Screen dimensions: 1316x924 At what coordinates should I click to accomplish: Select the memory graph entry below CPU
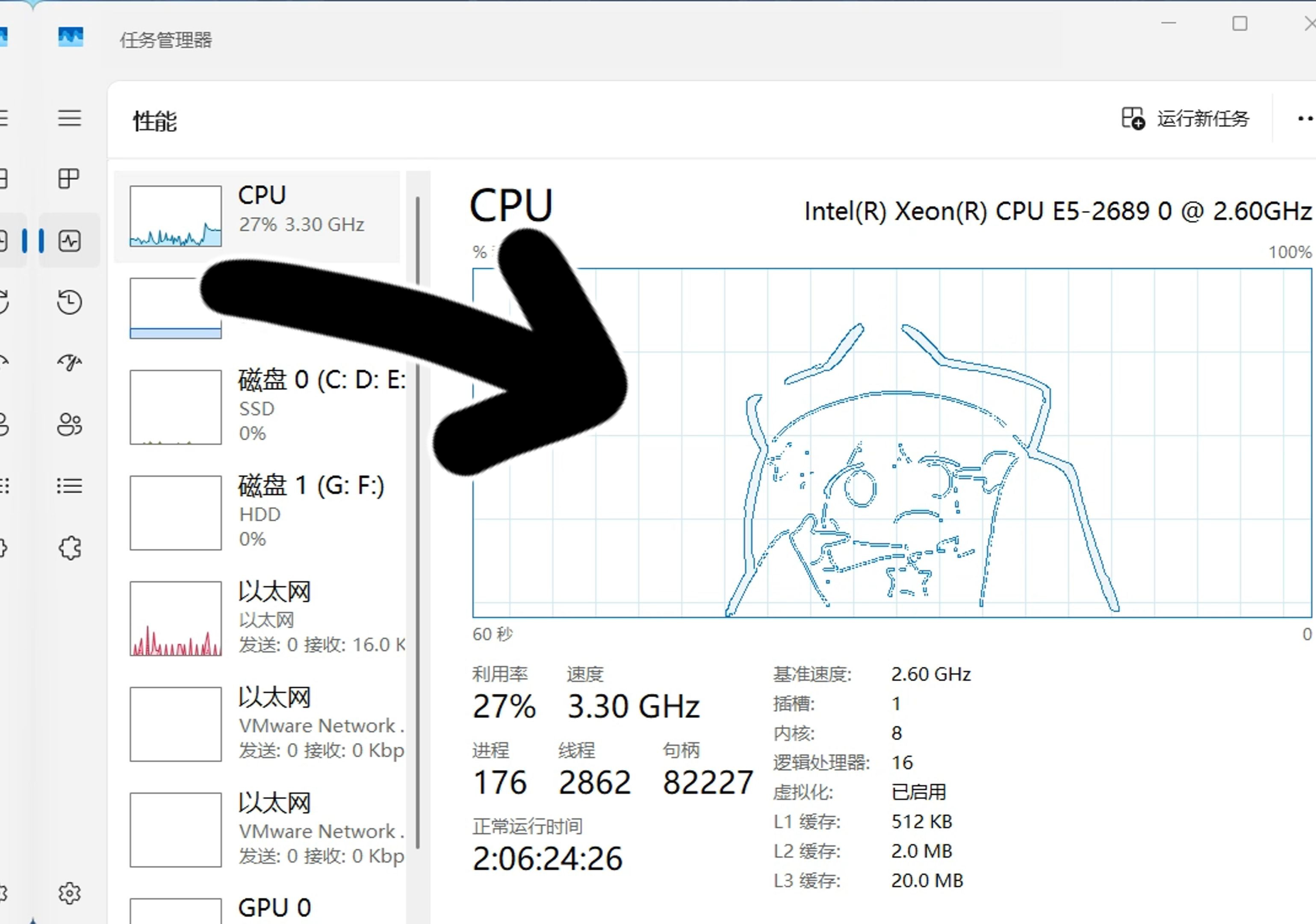(x=257, y=308)
